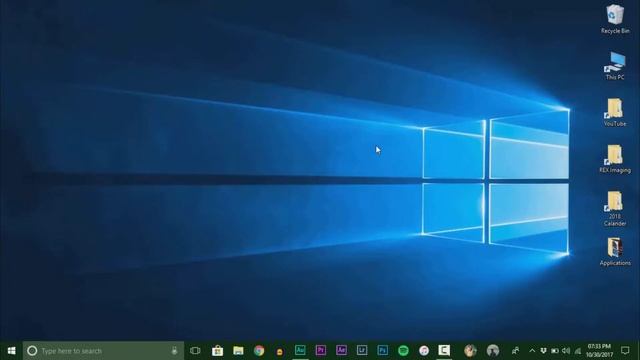The width and height of the screenshot is (640, 360).
Task: Launch Adobe After Effects from taskbar
Action: pos(341,350)
